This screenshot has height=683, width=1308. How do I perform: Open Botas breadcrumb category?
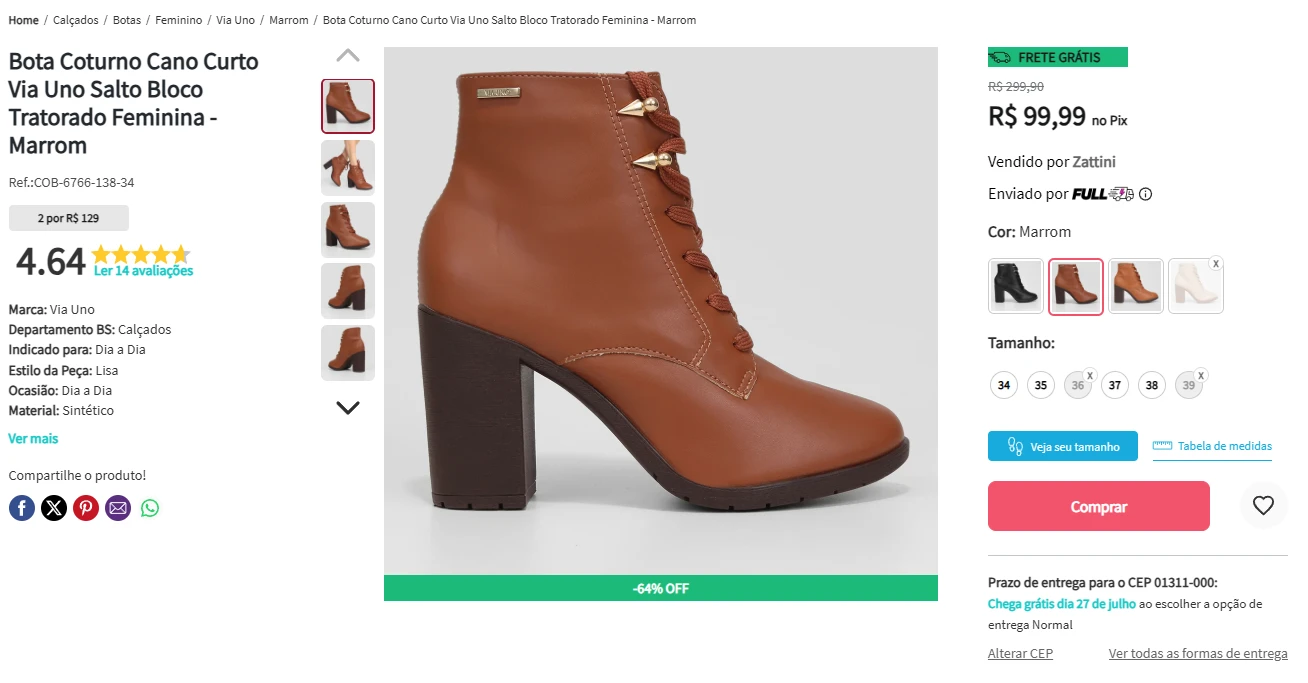point(127,20)
